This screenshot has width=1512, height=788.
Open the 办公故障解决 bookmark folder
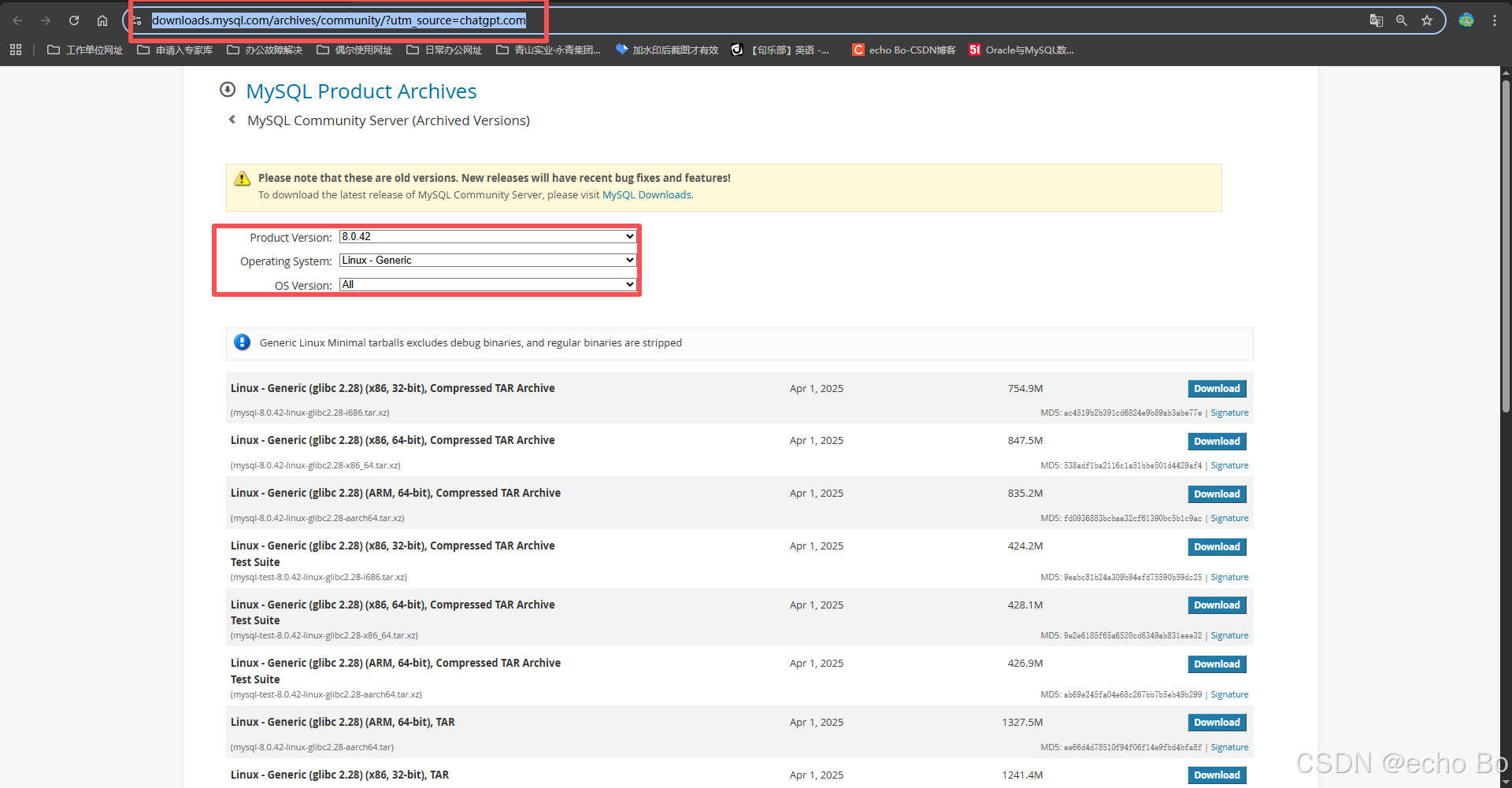[265, 50]
